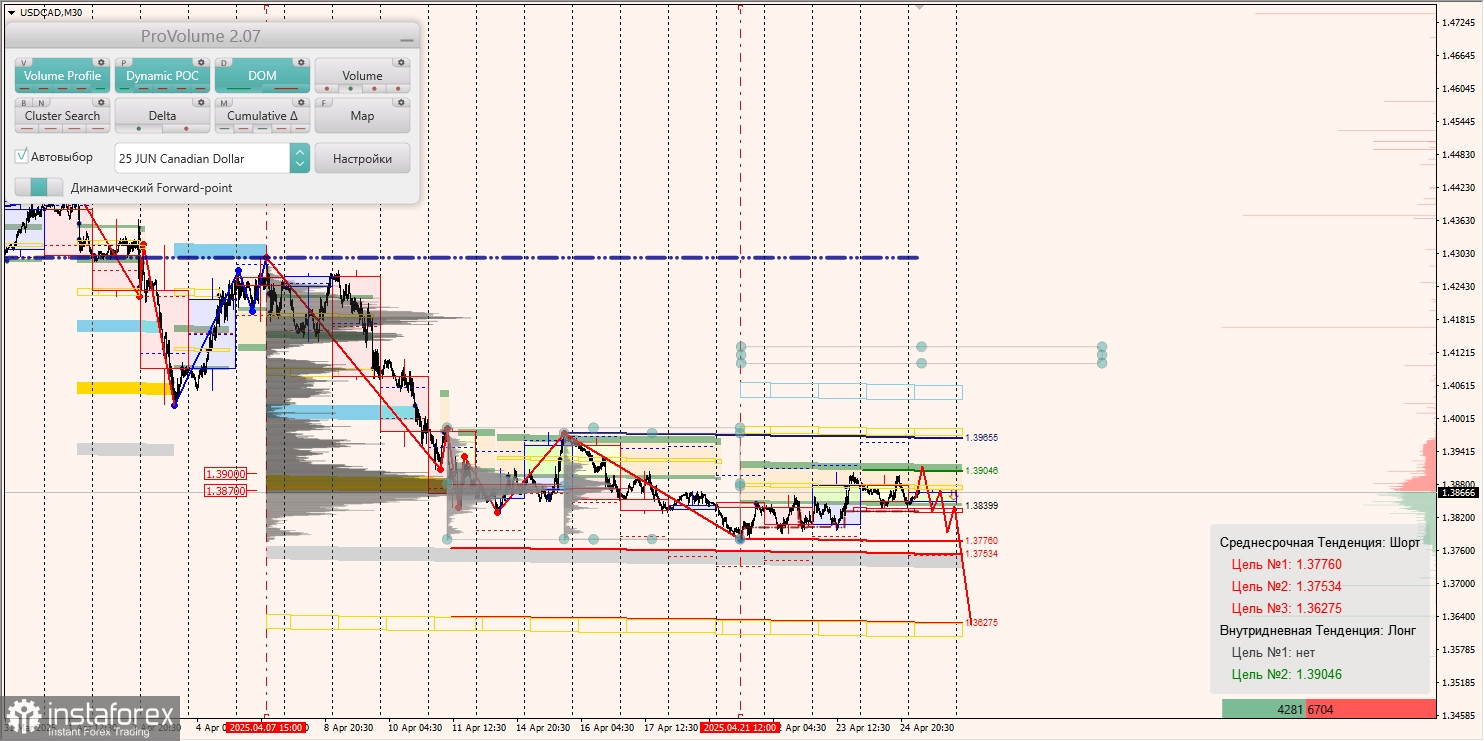This screenshot has width=1484, height=741.
Task: Open Cluster Search gear settings
Action: 101,102
